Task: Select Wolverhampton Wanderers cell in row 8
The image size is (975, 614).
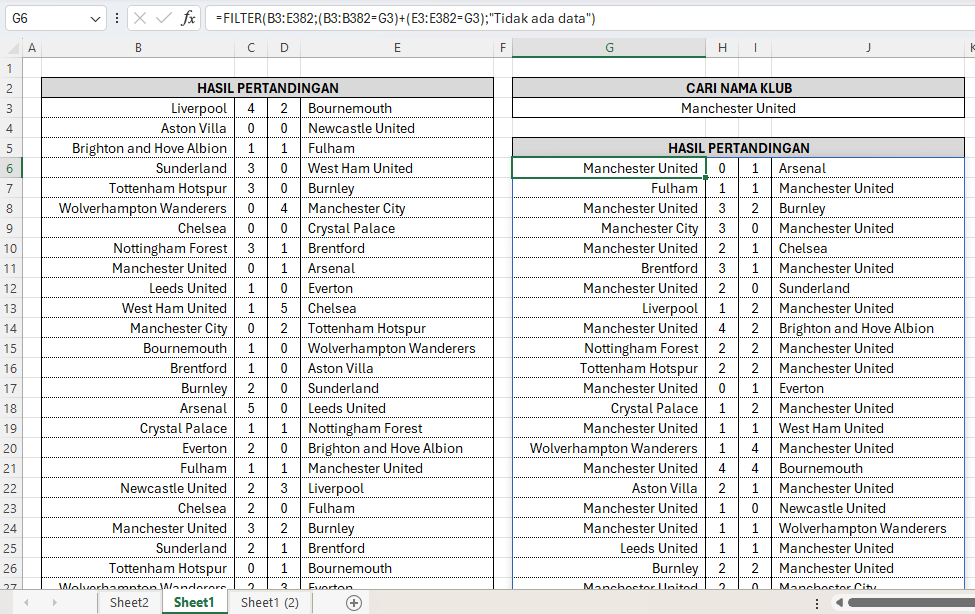Action: tap(138, 208)
